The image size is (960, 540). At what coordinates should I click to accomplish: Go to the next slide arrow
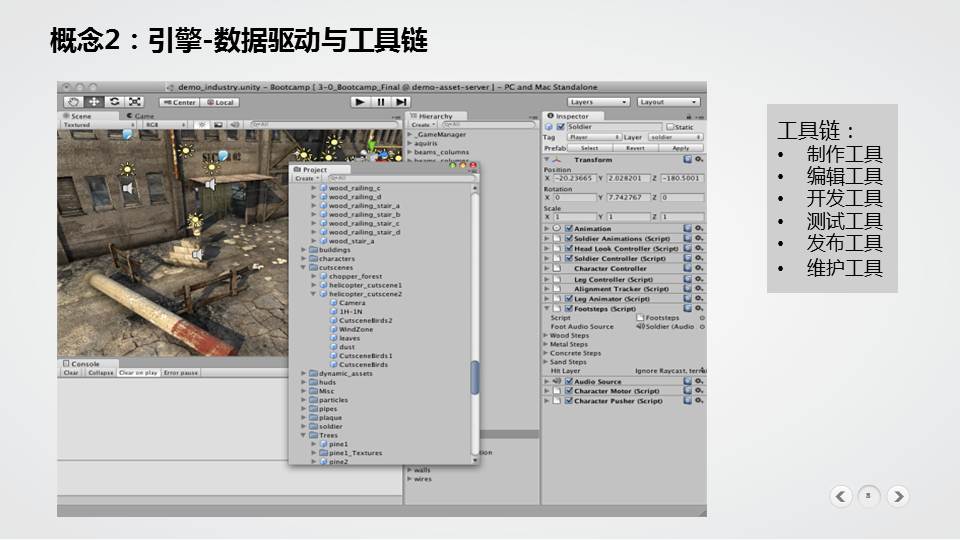coord(898,496)
